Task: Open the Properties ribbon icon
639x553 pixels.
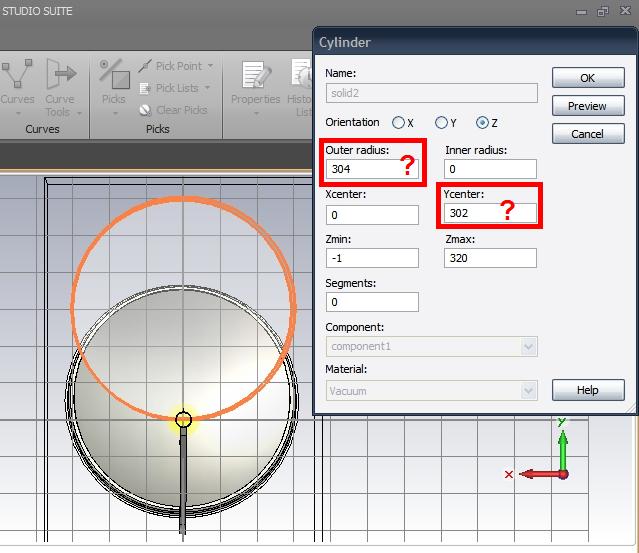Action: [x=256, y=78]
